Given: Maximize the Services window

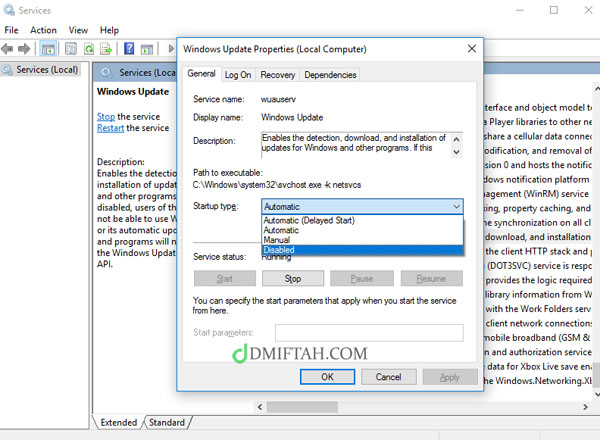Looking at the screenshot, I should tap(554, 10).
